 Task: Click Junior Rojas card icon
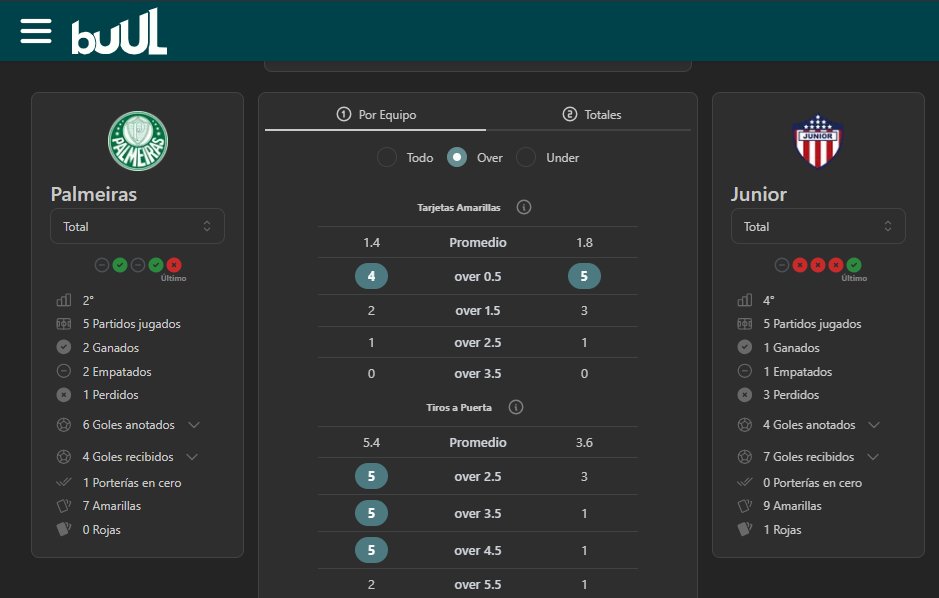744,529
